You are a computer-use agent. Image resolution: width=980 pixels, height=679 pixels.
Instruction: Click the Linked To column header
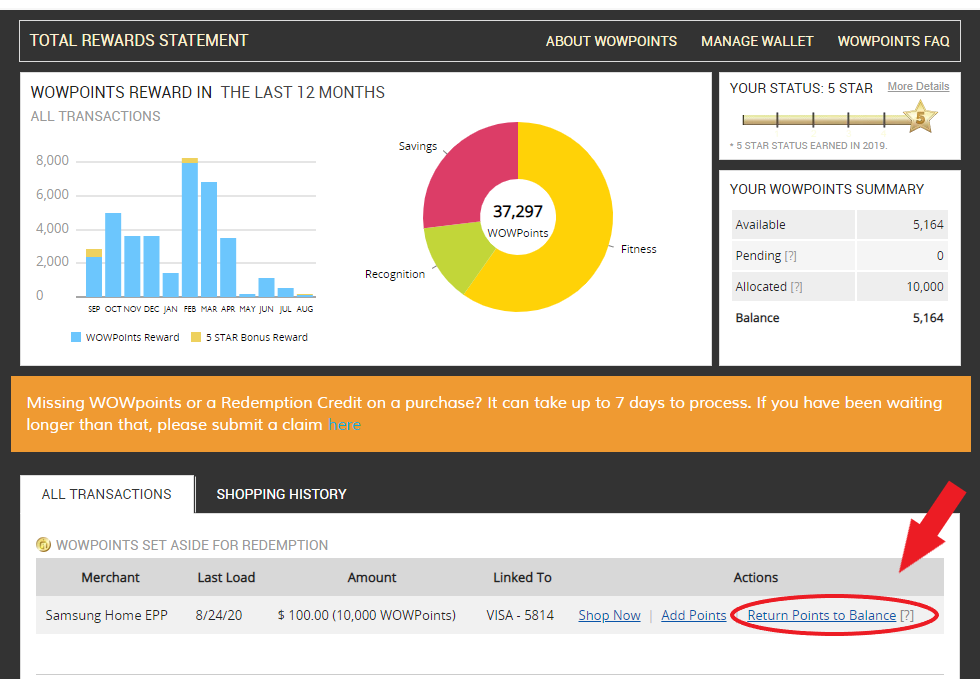coord(522,577)
